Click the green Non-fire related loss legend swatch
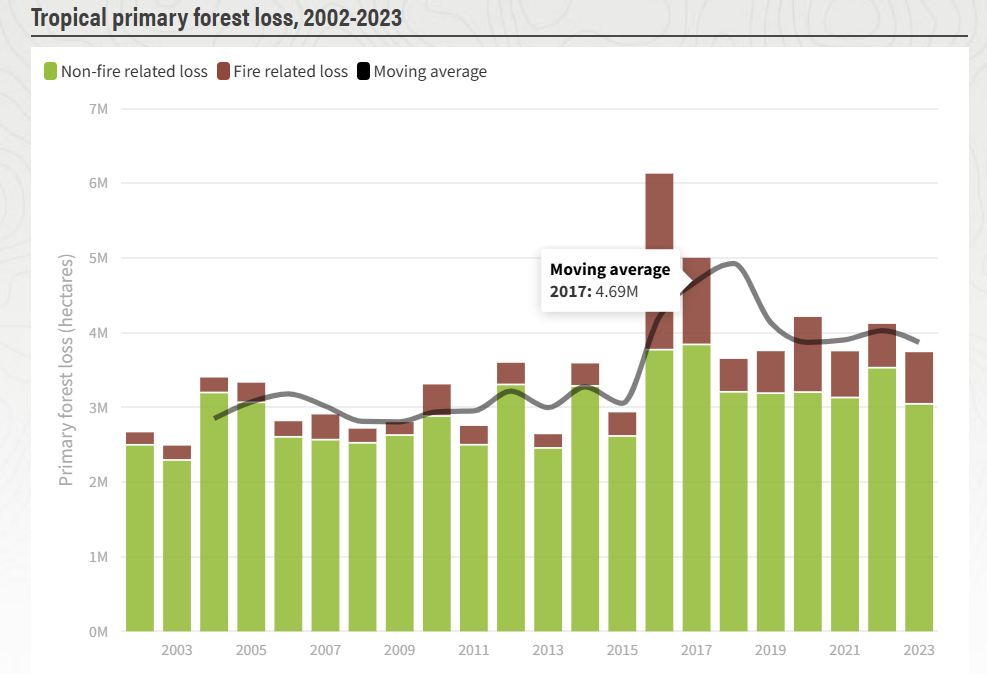The height and width of the screenshot is (674, 987). [x=49, y=72]
